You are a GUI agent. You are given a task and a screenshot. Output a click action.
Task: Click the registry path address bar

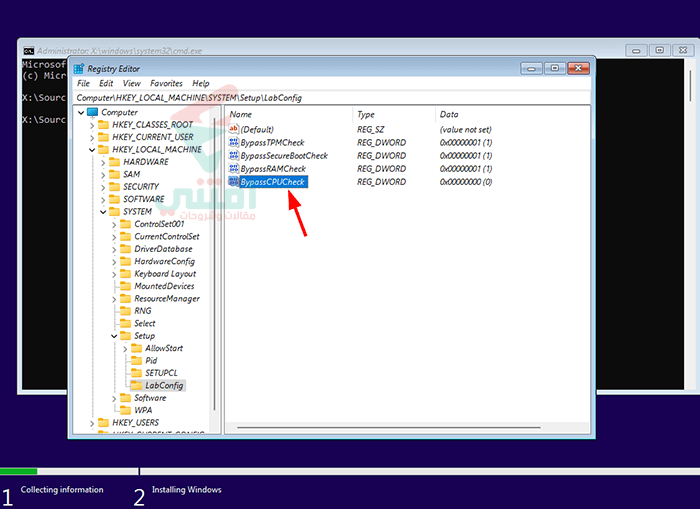click(x=332, y=98)
